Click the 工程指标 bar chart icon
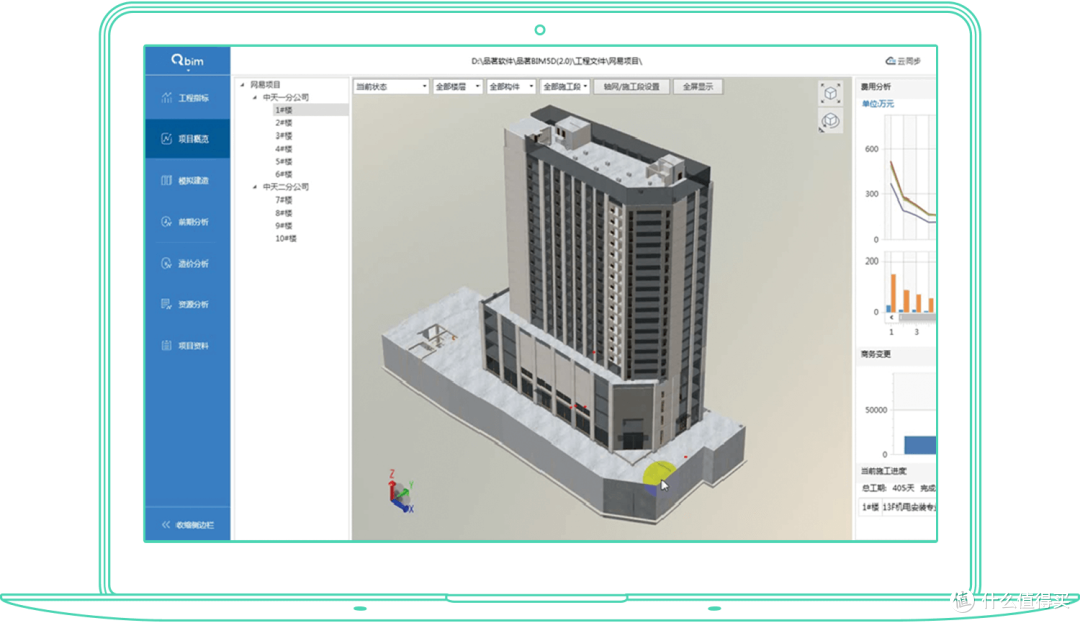 166,98
